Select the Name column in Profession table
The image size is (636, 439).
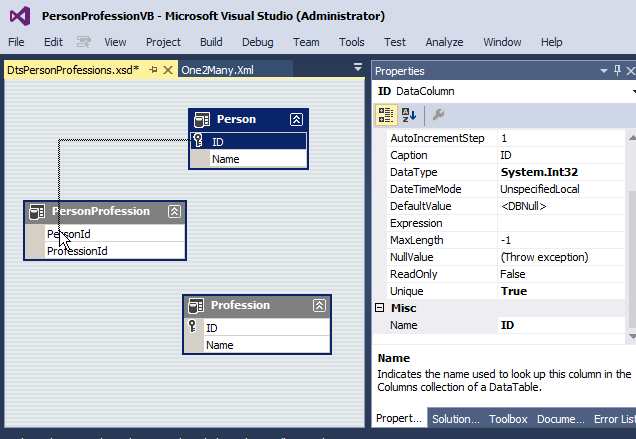tap(257, 345)
